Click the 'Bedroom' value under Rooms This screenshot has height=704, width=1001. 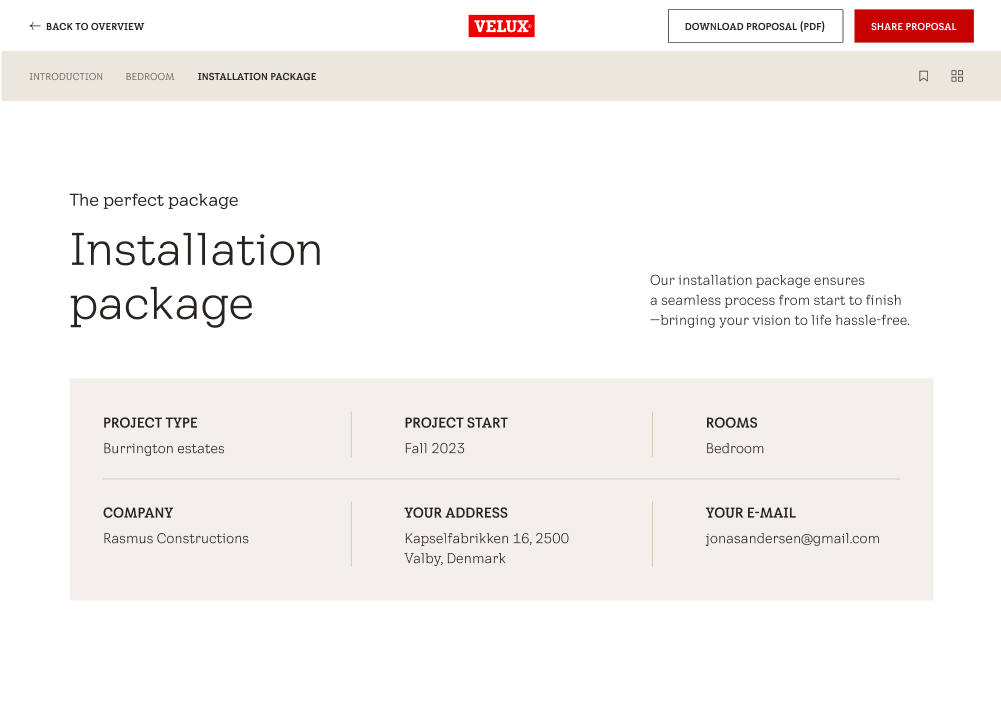click(735, 449)
